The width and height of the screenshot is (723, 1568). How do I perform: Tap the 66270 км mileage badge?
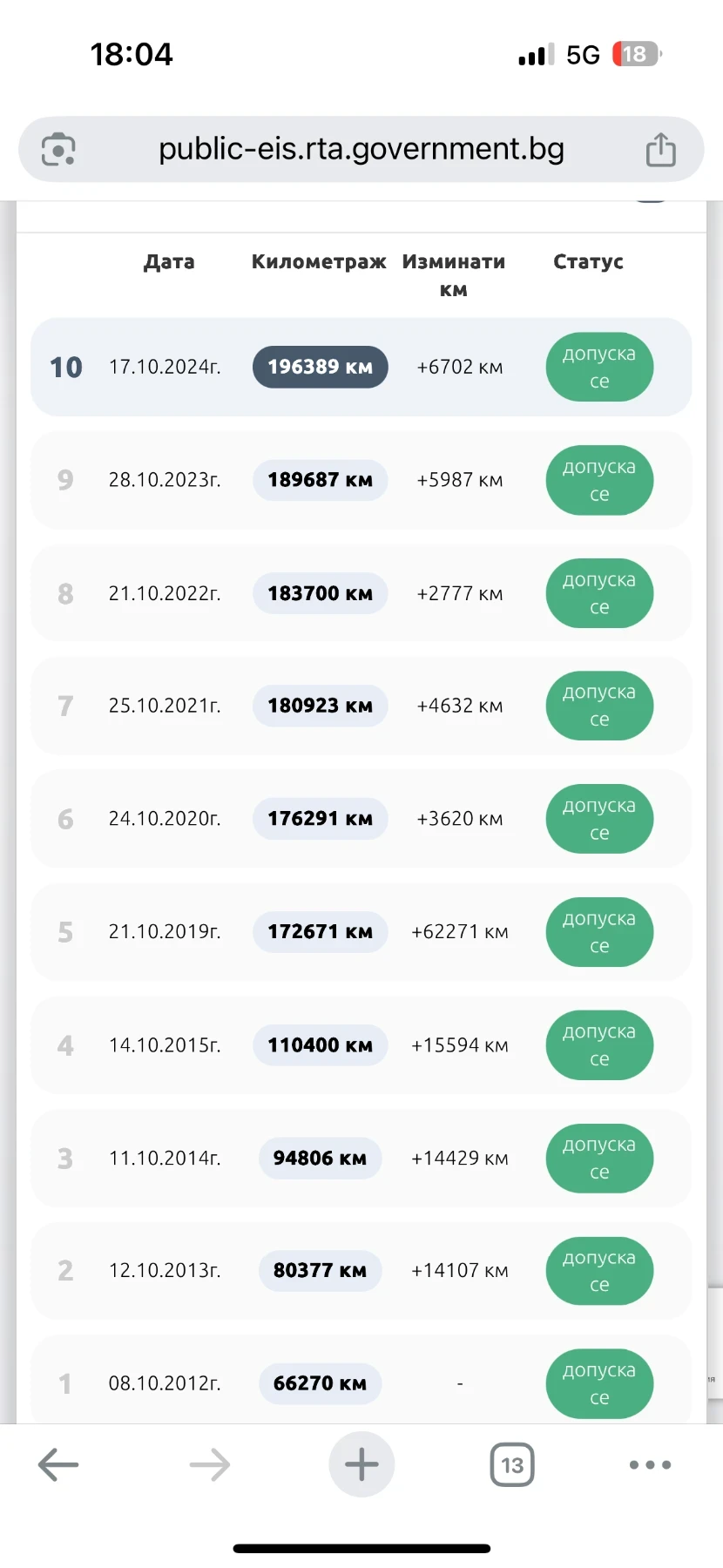tap(320, 1383)
